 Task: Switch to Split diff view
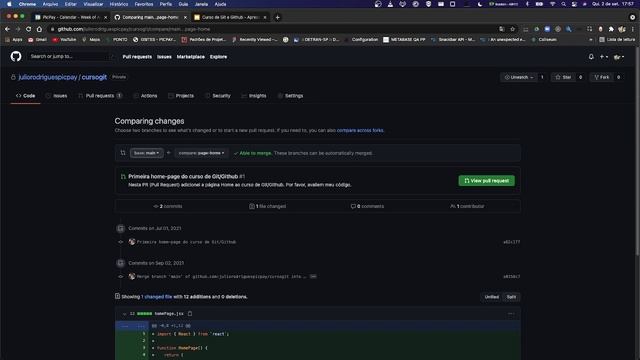[x=511, y=297]
